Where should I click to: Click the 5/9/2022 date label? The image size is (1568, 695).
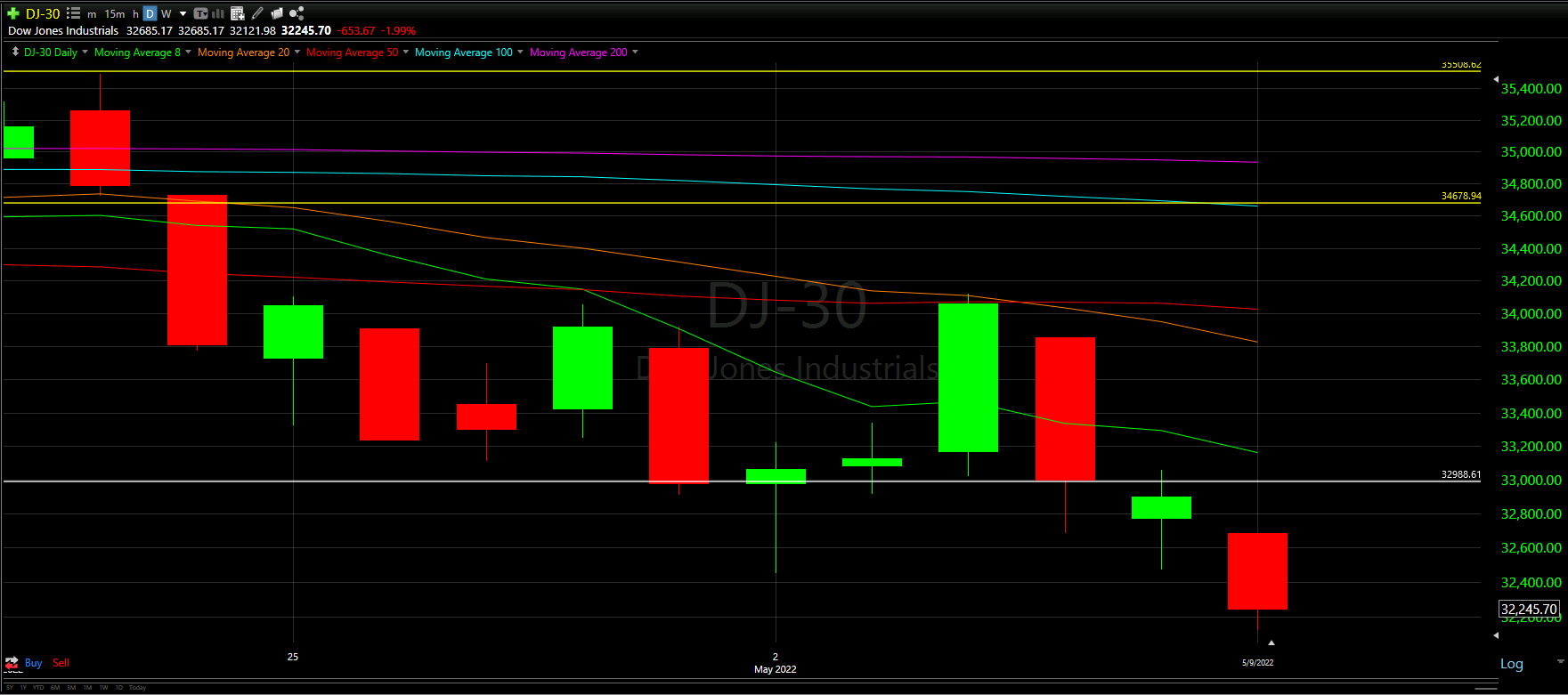coord(1258,662)
